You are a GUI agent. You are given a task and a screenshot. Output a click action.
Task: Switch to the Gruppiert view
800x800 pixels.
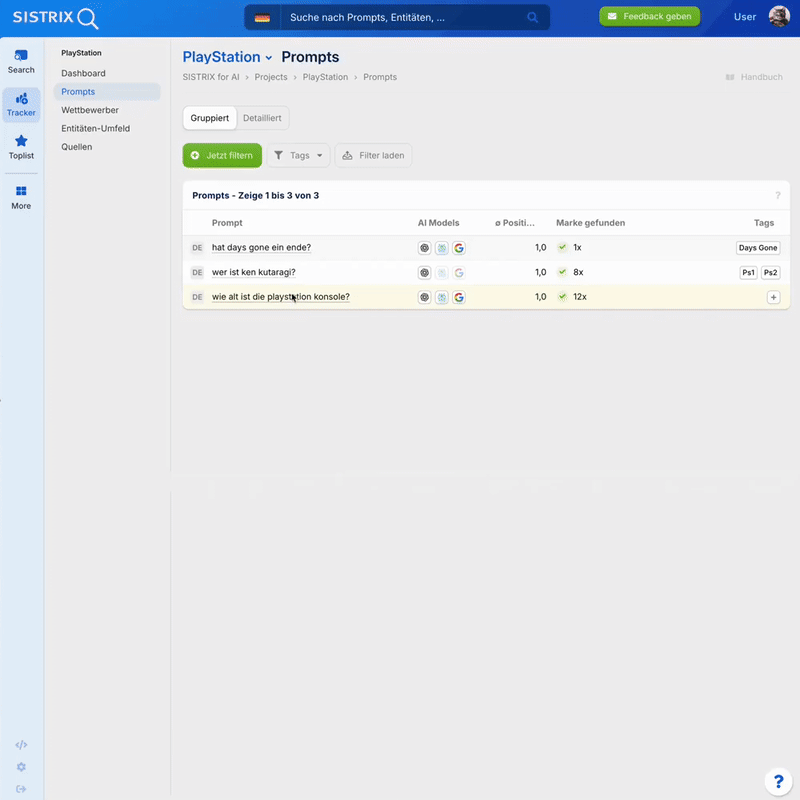tap(210, 118)
